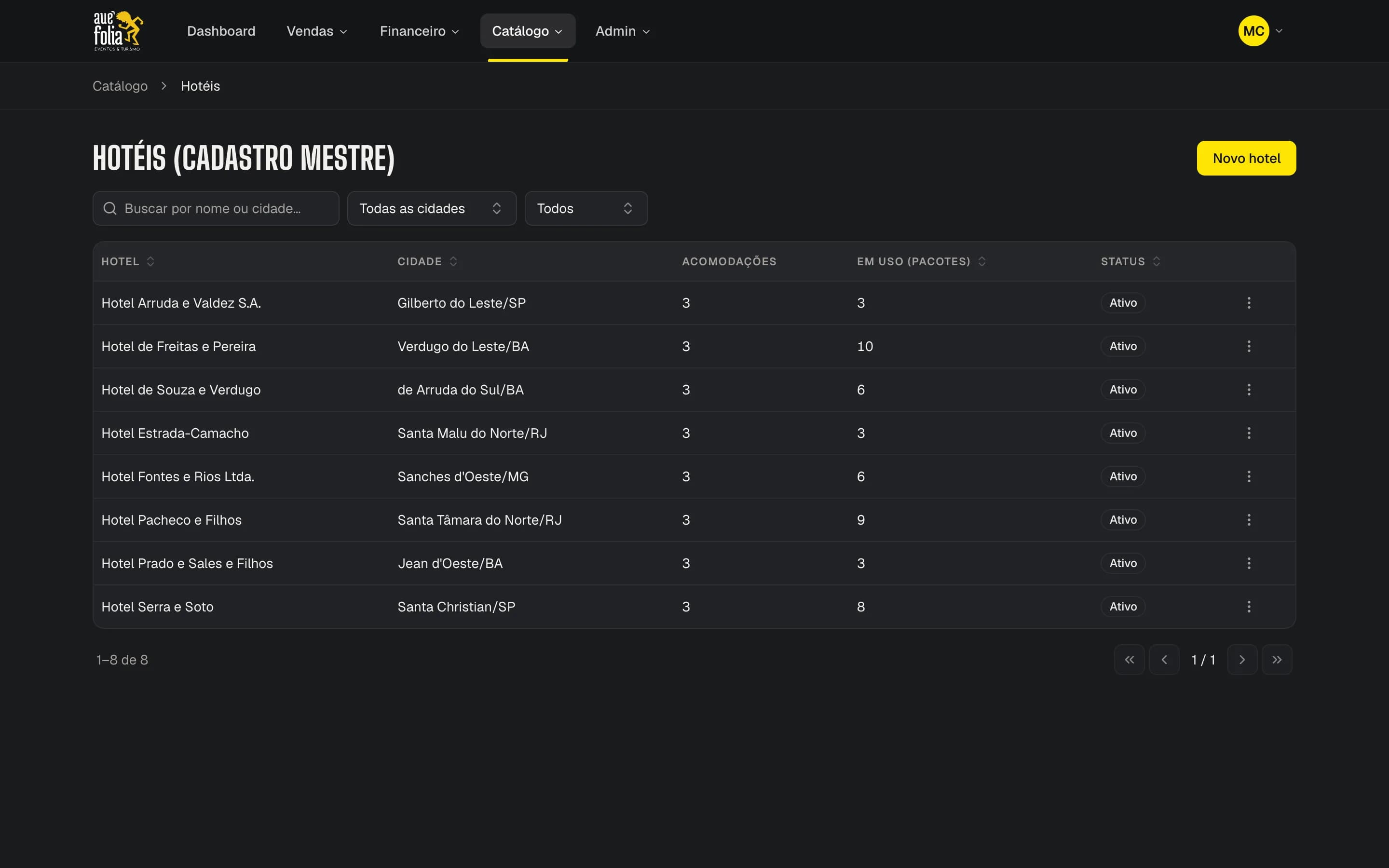Image resolution: width=1389 pixels, height=868 pixels.
Task: Open actions menu for Hotel Fontes e Rios Ltda.
Action: point(1248,476)
